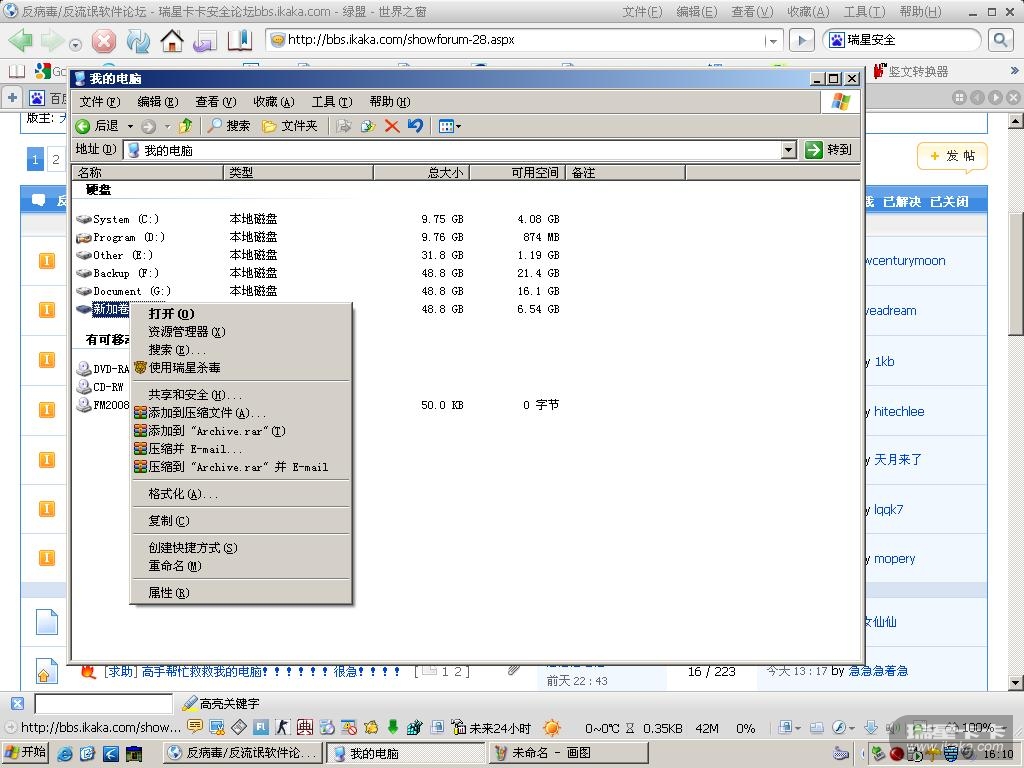This screenshot has width=1024, height=768.
Task: Select the Document (G:) drive
Action: click(x=124, y=291)
